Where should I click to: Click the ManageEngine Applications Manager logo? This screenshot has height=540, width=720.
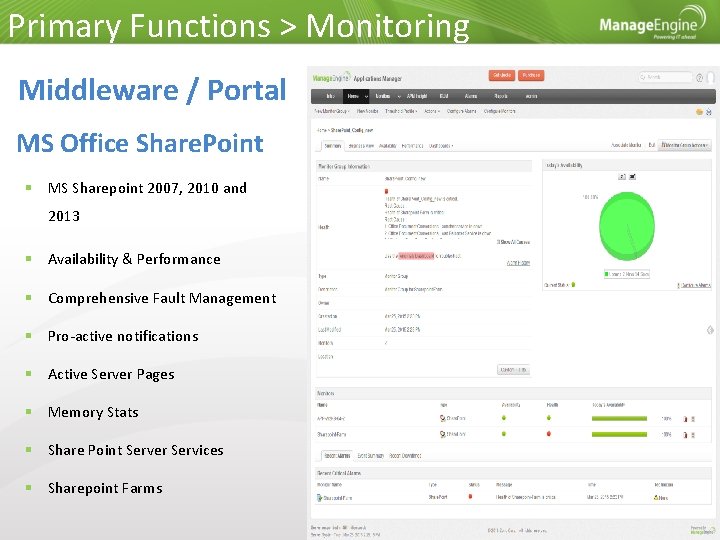[x=357, y=78]
